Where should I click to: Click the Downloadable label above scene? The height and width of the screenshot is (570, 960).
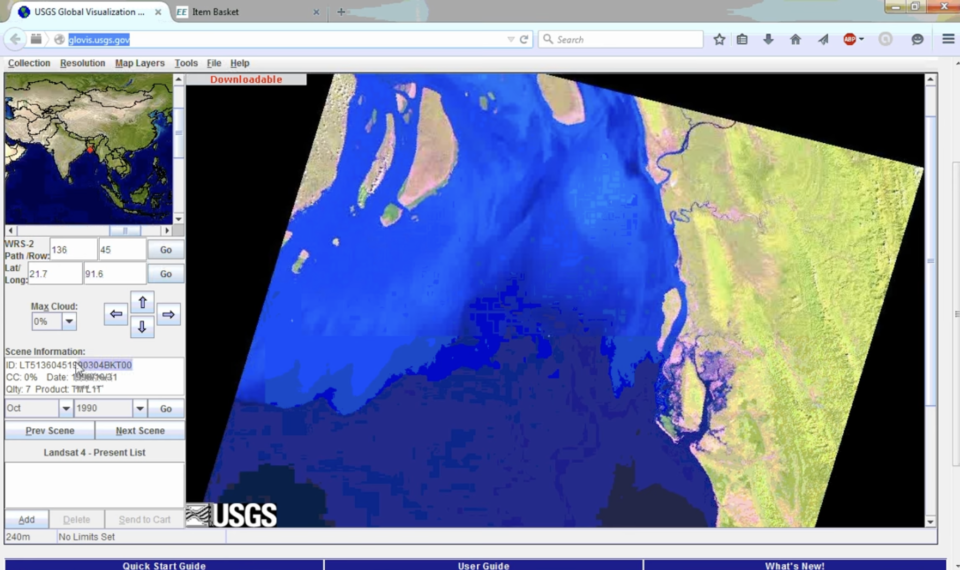[246, 80]
